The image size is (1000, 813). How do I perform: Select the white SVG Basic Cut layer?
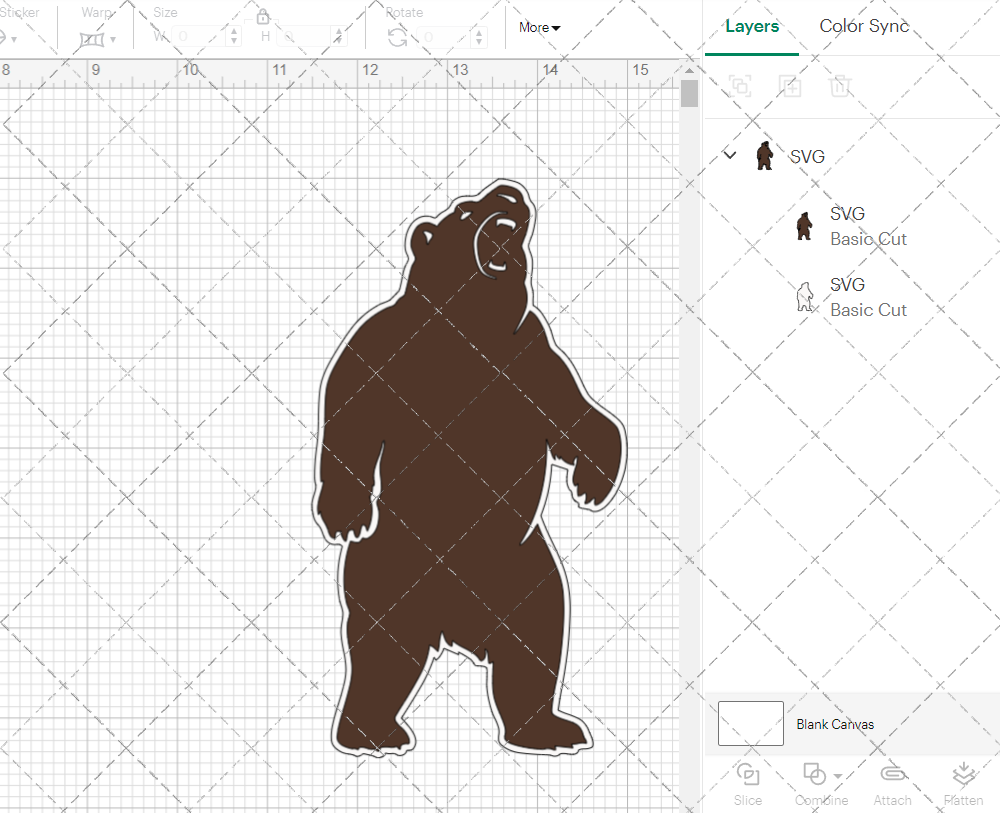tap(868, 296)
